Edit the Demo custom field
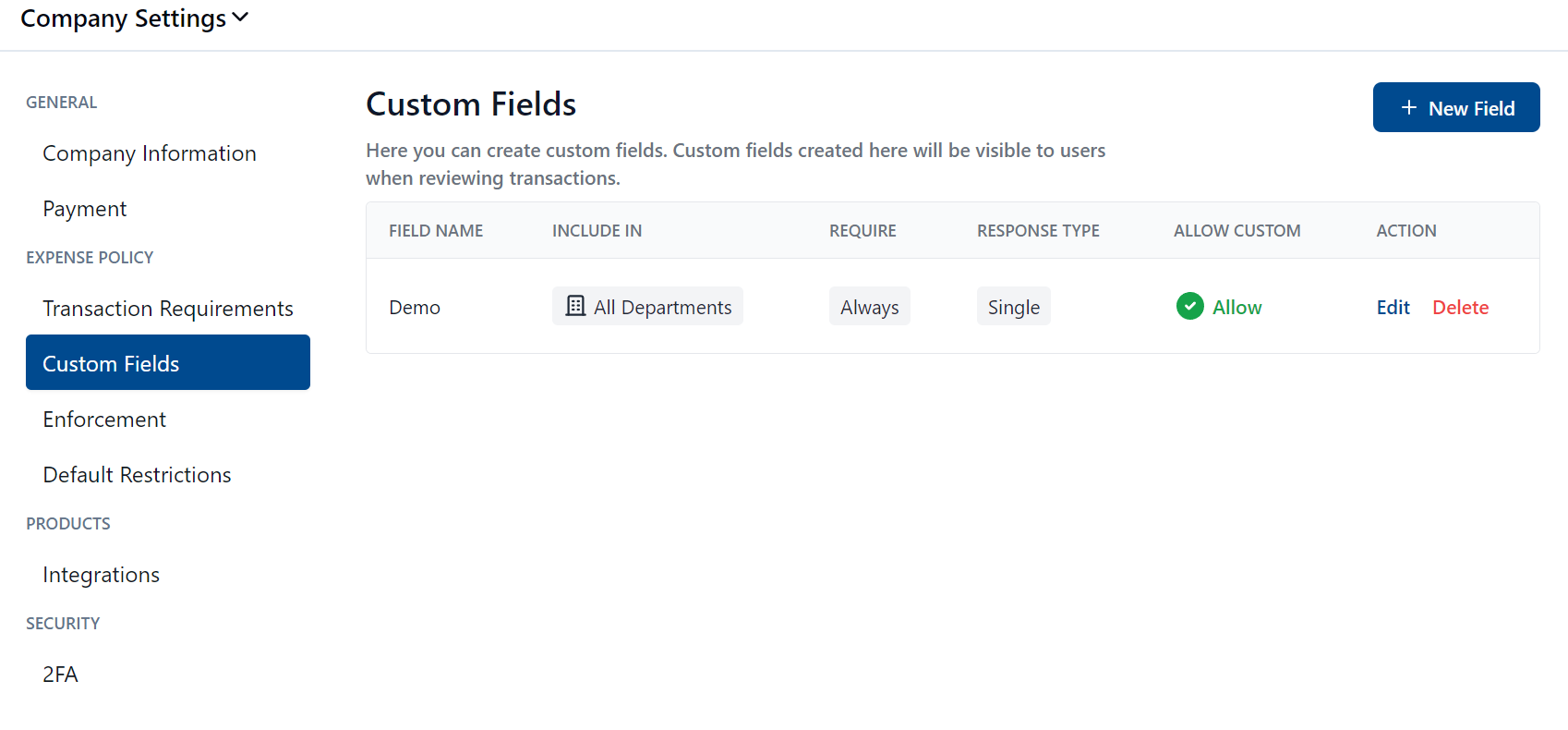This screenshot has width=1568, height=730. pyautogui.click(x=1393, y=308)
